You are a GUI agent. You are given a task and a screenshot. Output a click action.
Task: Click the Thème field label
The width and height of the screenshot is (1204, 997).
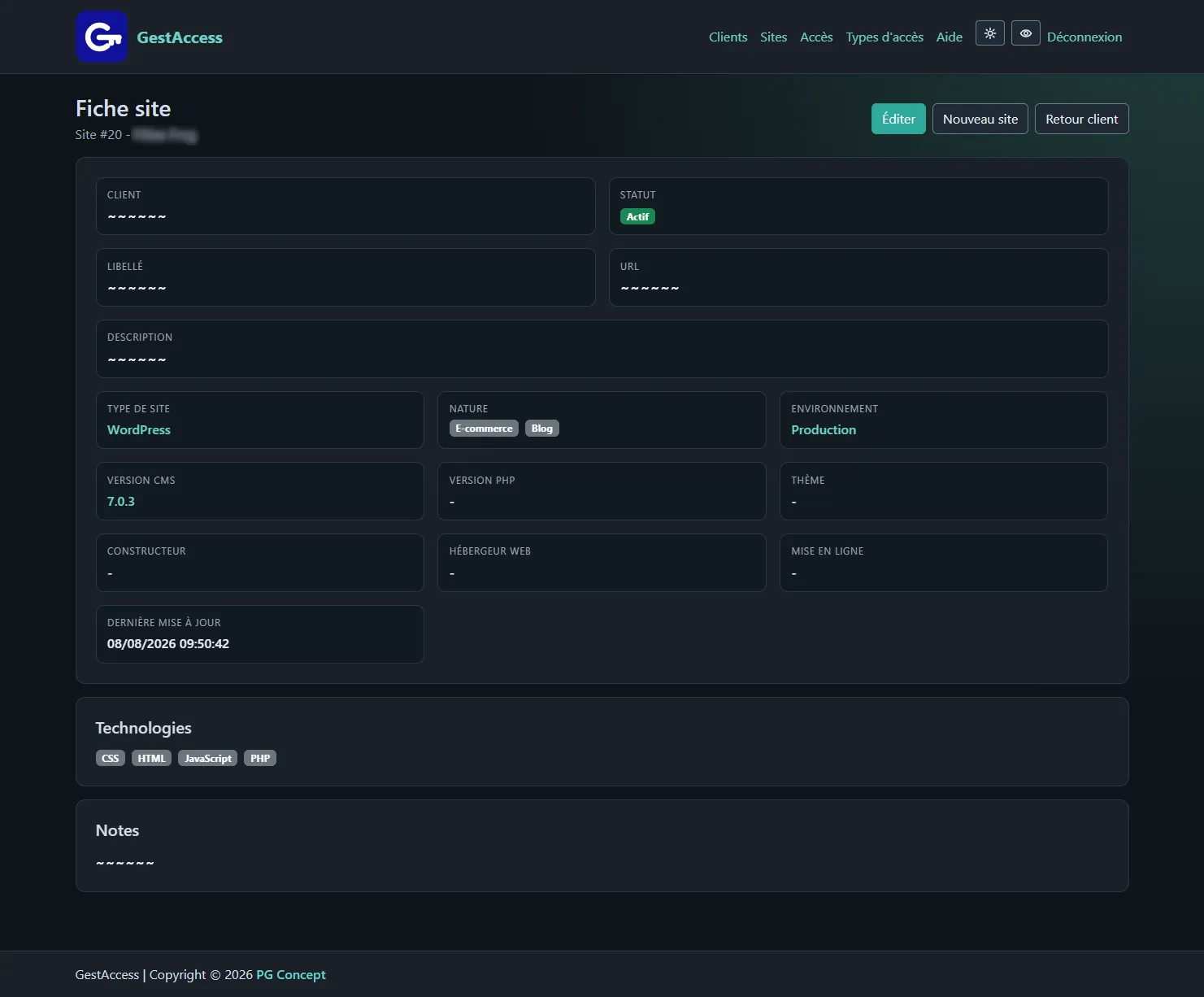point(808,481)
